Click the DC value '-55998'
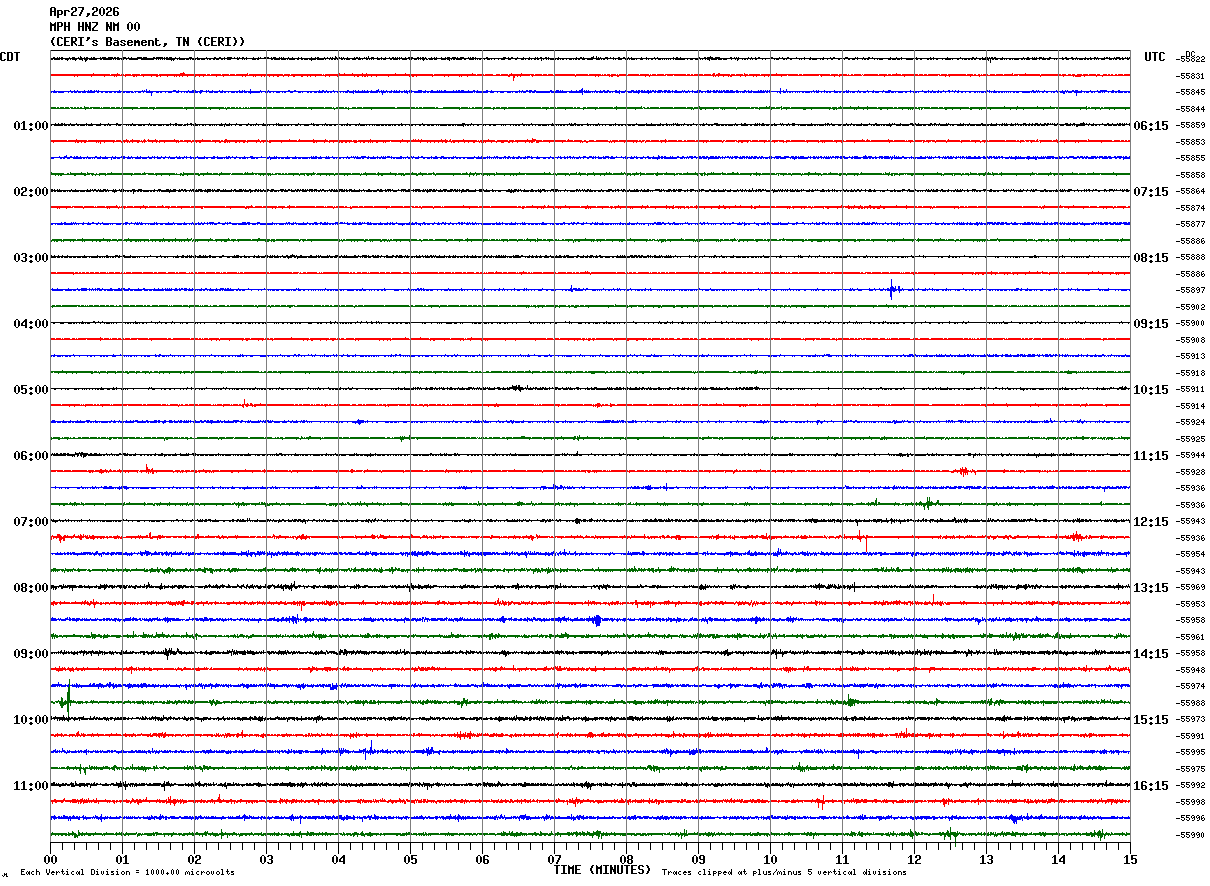1210x886 pixels. (x=1191, y=802)
